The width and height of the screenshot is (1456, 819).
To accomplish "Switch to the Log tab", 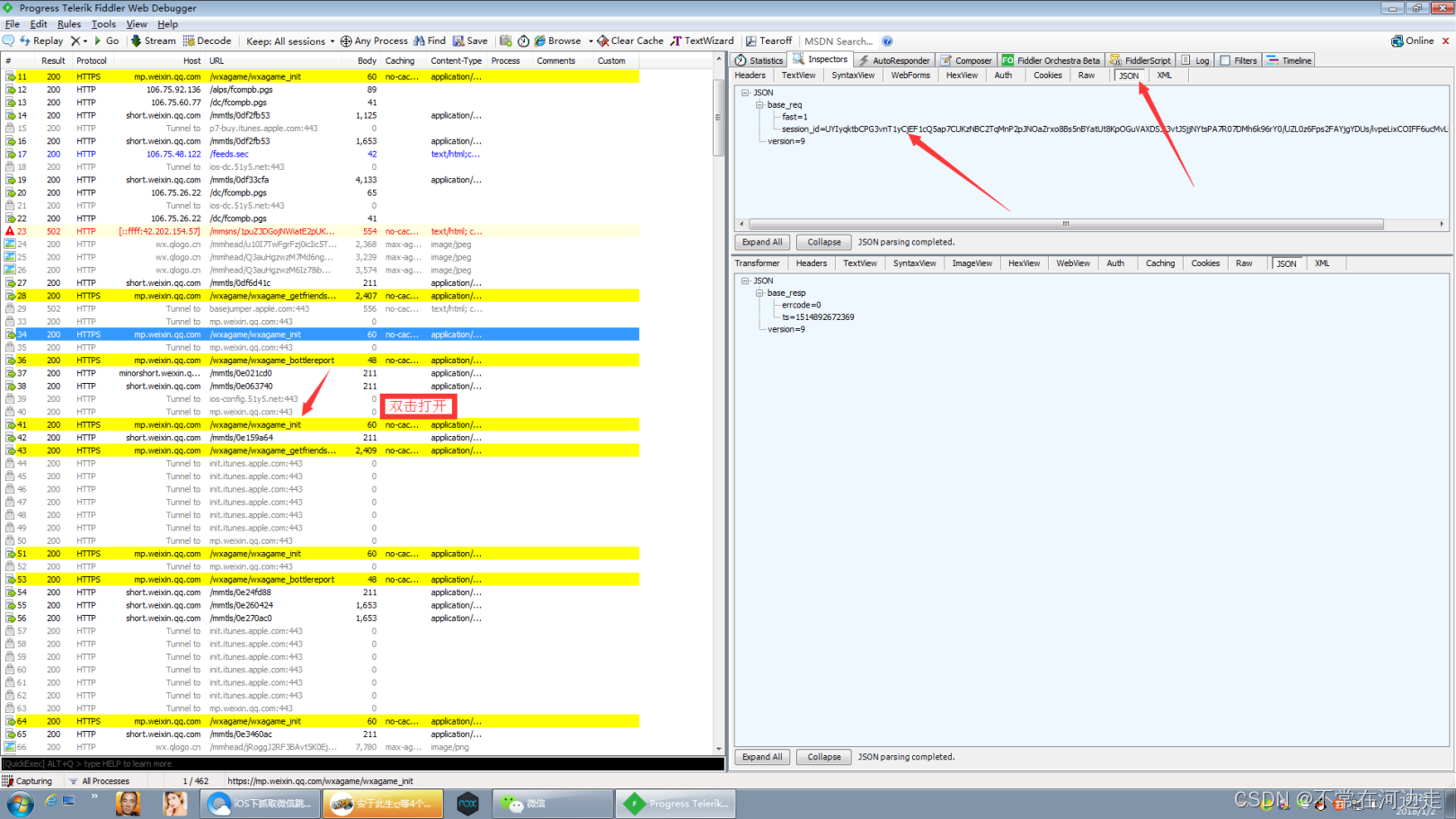I will tap(1195, 60).
